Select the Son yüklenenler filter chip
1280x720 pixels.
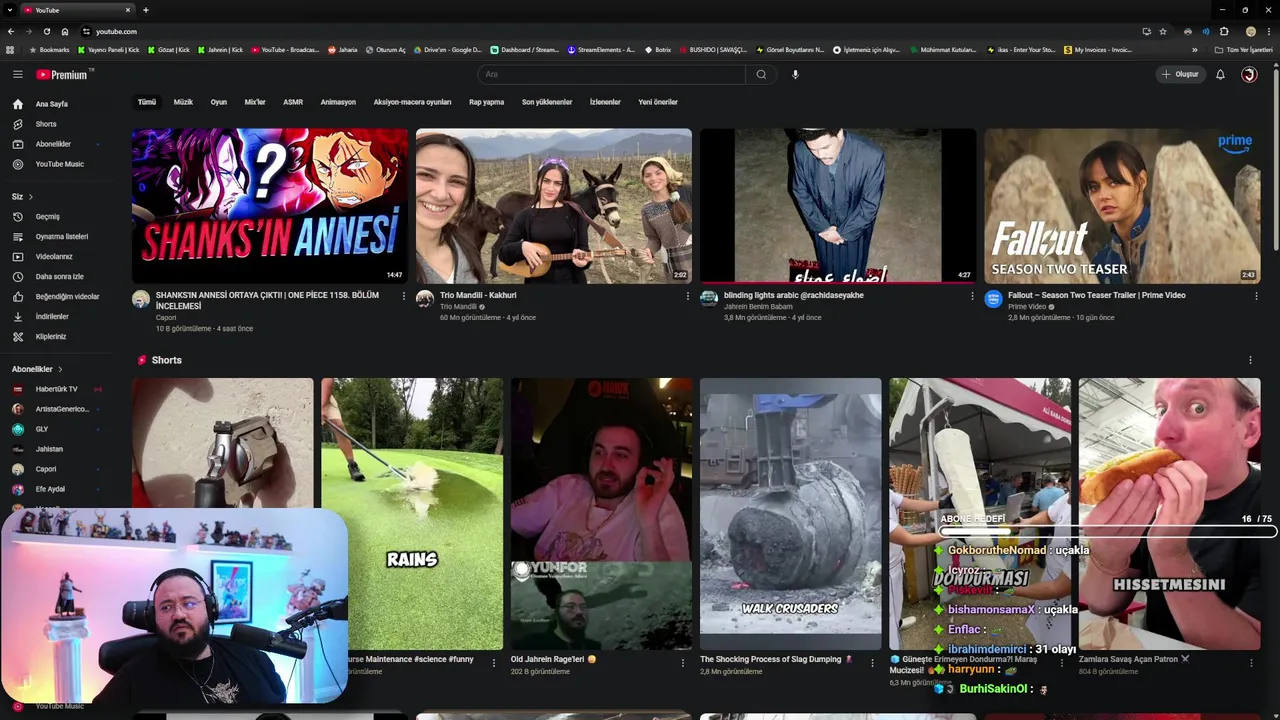[x=547, y=102]
